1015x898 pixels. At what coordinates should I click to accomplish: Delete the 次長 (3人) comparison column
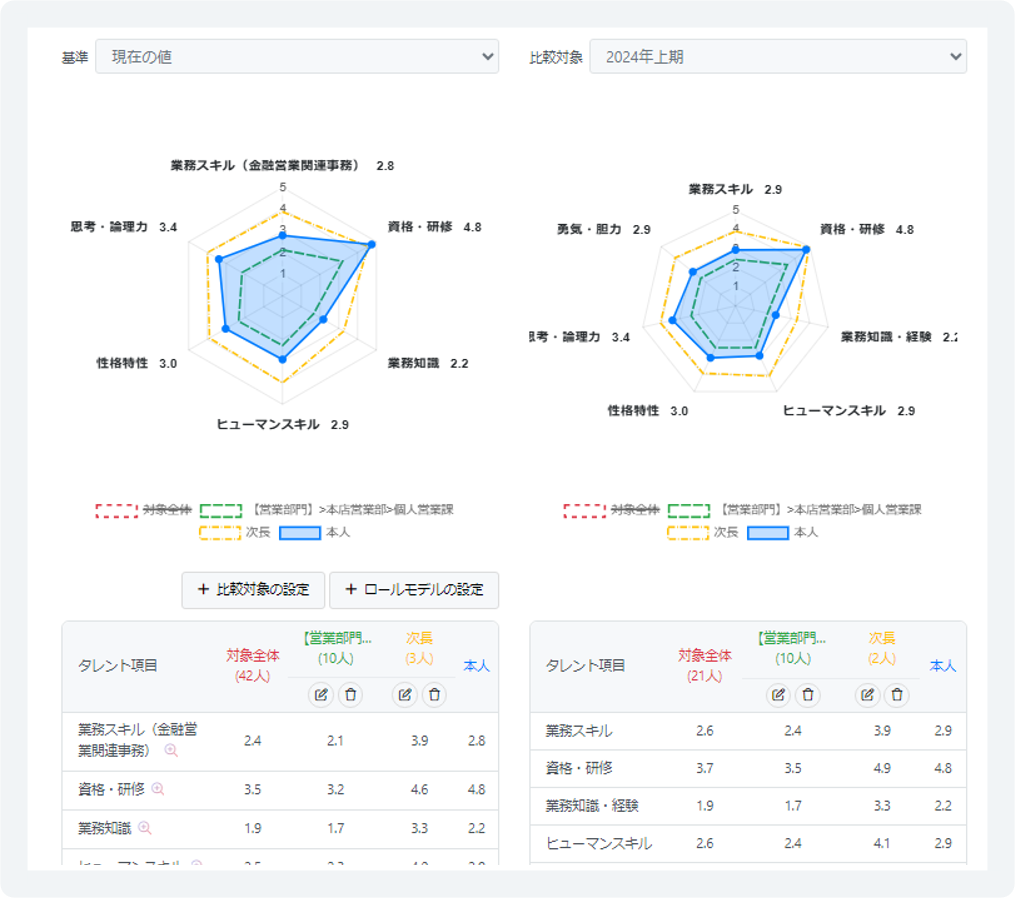pyautogui.click(x=434, y=695)
